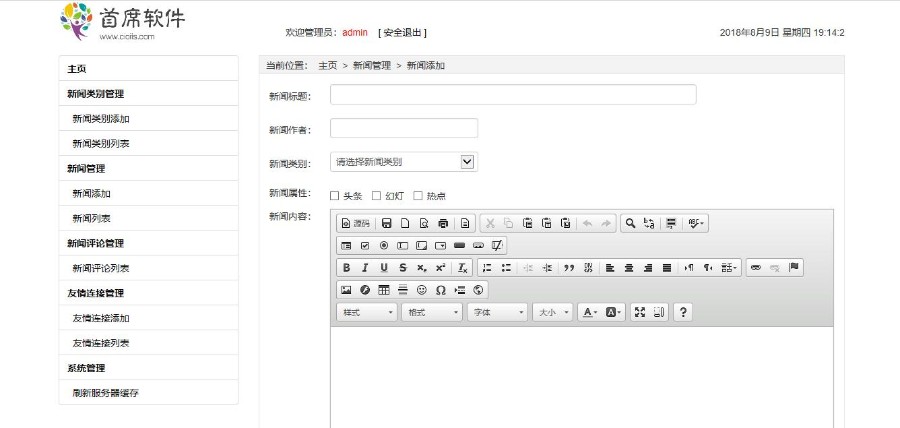Screen dimensions: 900x428
Task: Insert a Checkbox form field via toolbar
Action: pyautogui.click(x=365, y=246)
